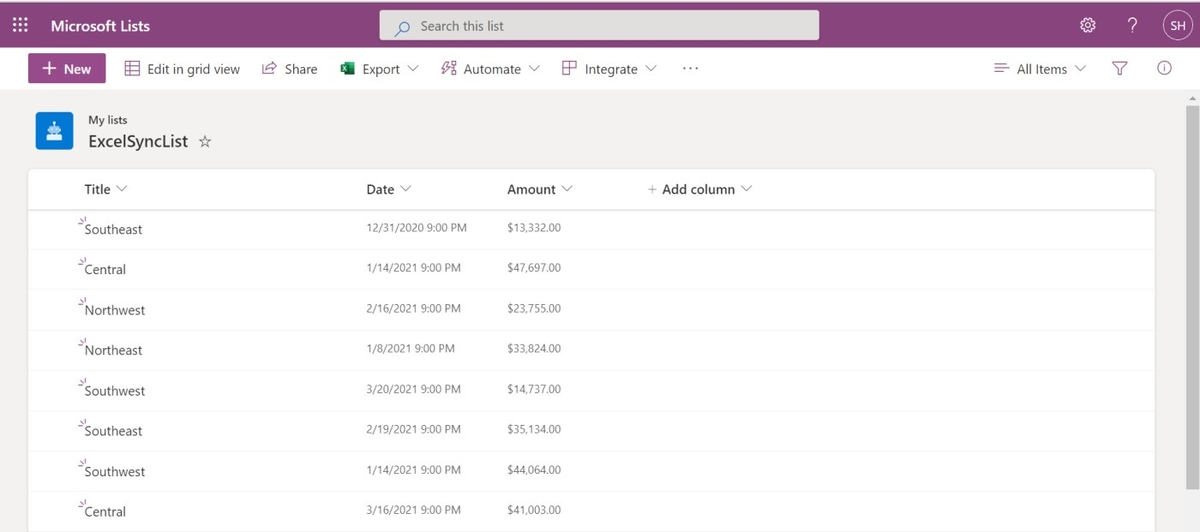This screenshot has width=1200, height=532.
Task: Open the app launcher waffle icon
Action: click(20, 25)
